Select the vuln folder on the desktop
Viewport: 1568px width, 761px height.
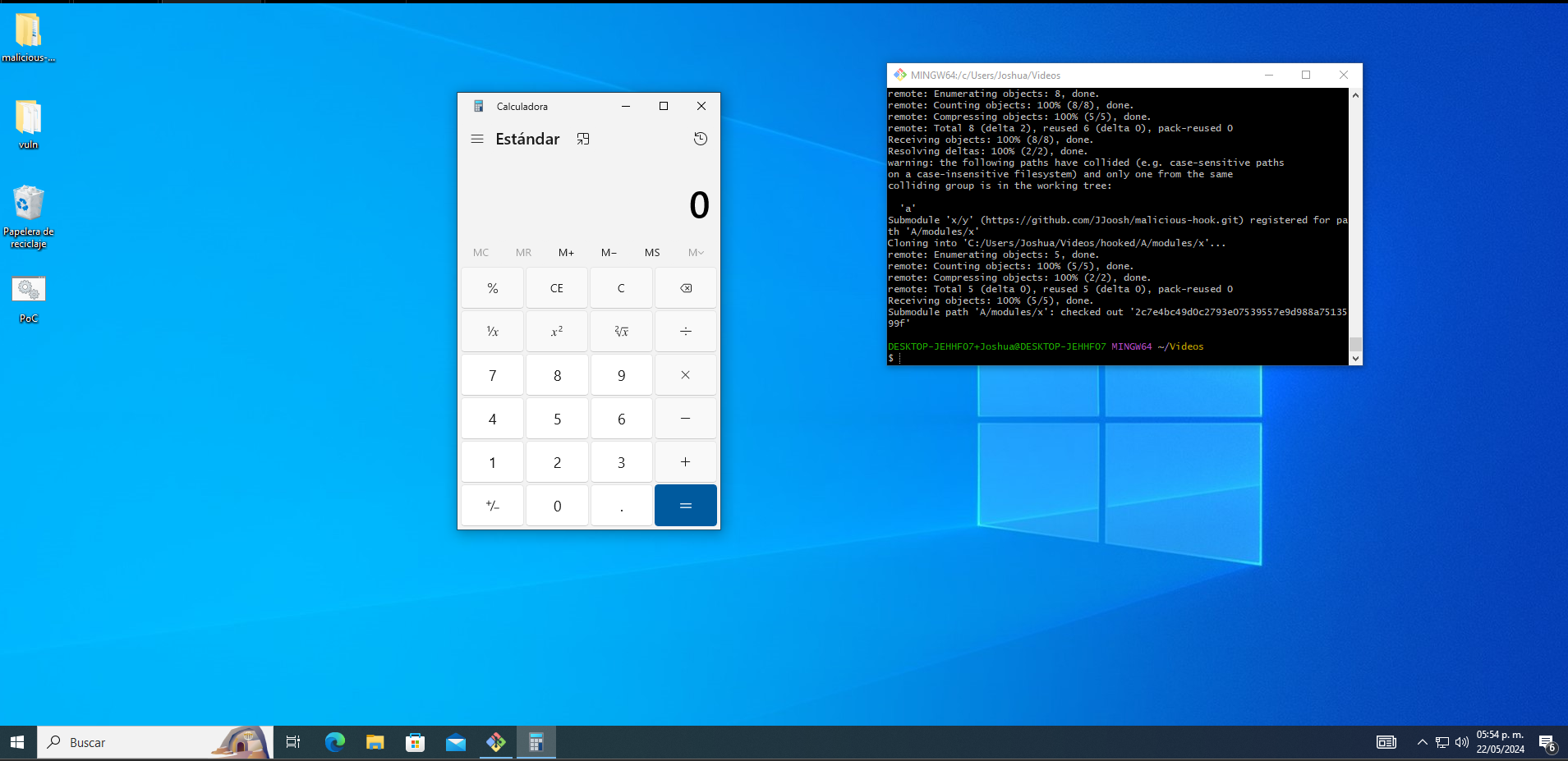[29, 125]
